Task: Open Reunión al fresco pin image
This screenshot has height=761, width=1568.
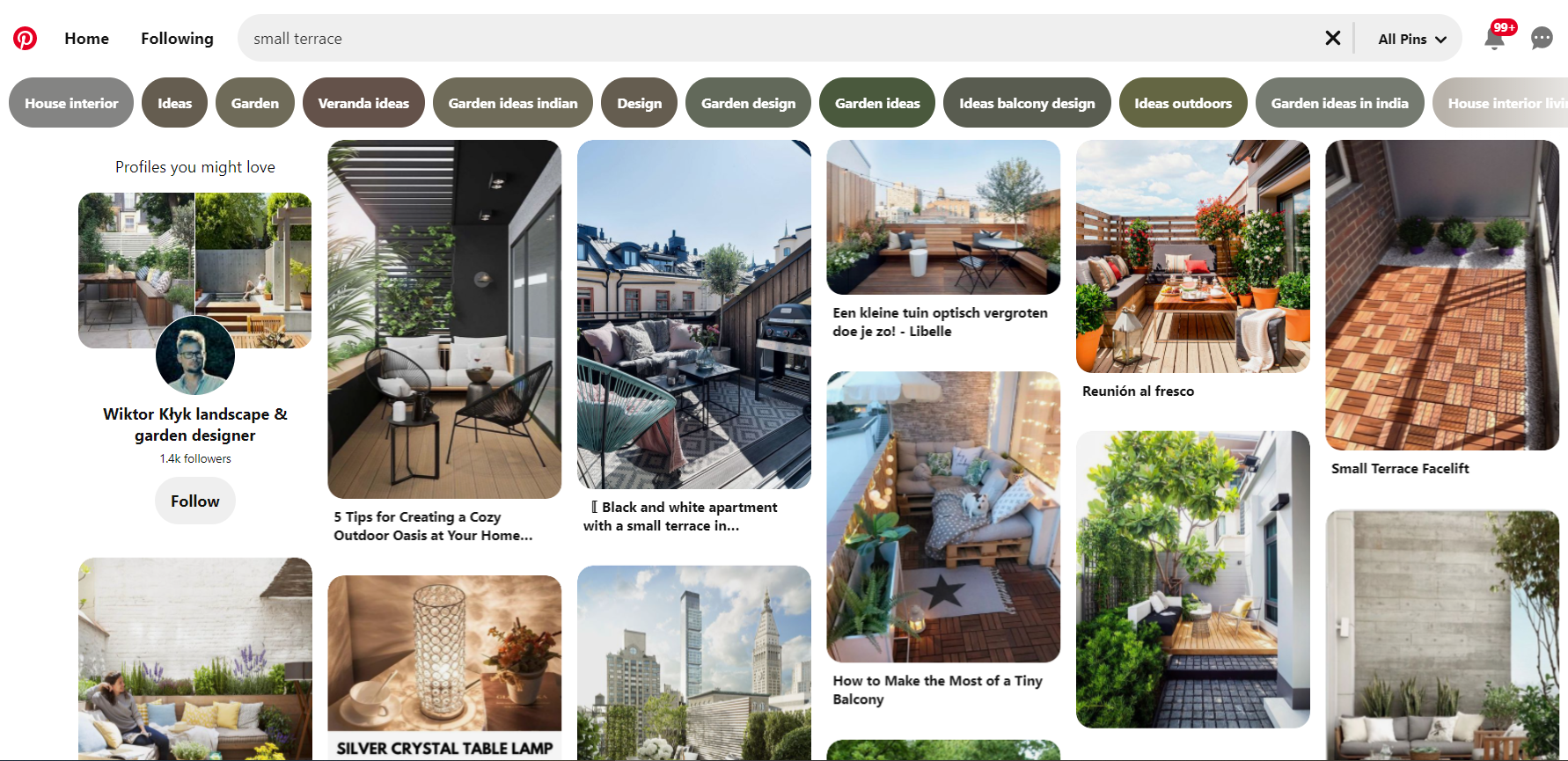Action: point(1193,256)
